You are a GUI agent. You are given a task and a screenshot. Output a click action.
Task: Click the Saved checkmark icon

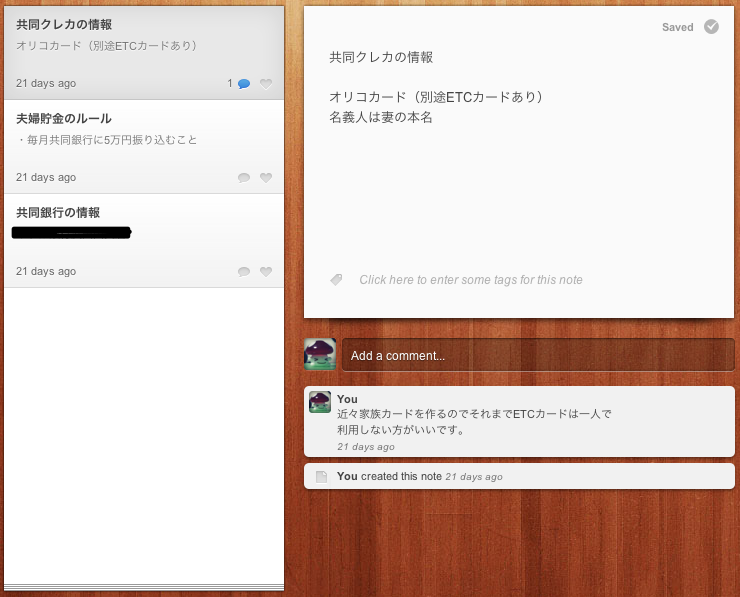coord(711,27)
